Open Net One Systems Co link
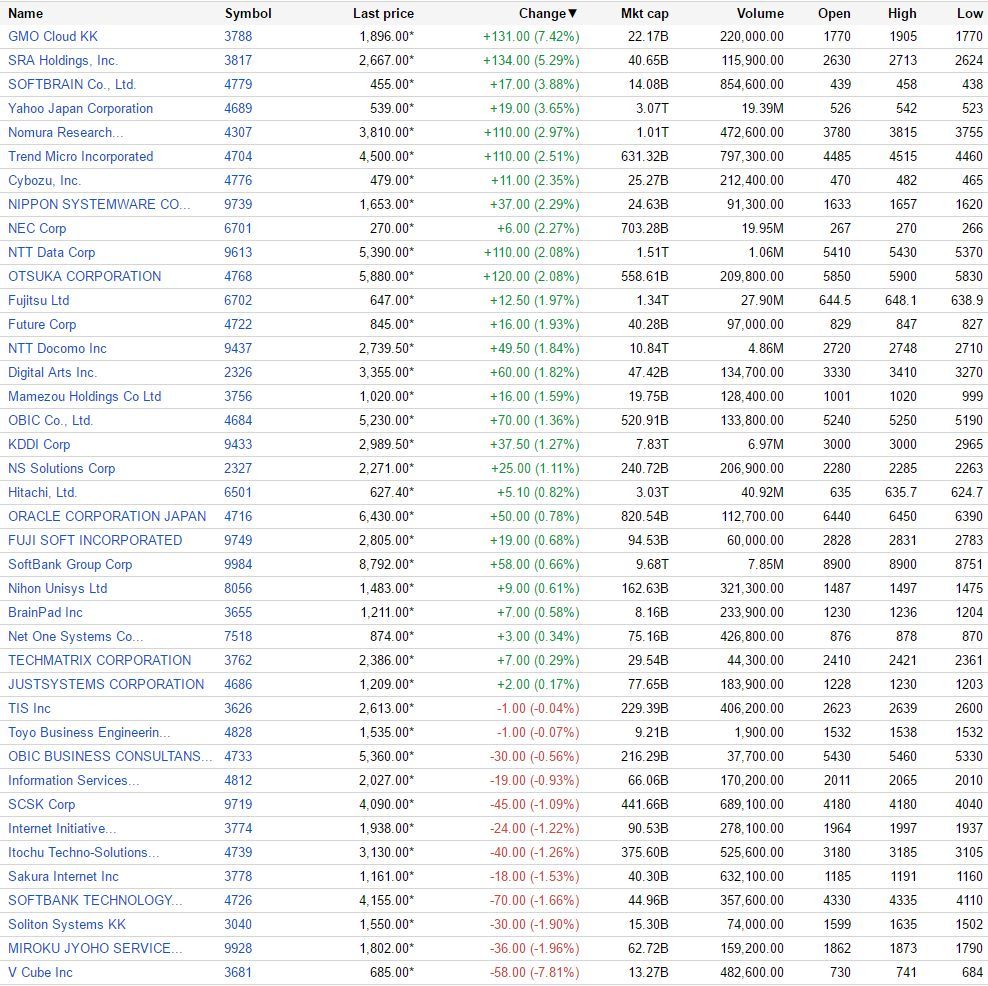Screen dimensions: 988x986 (76, 636)
